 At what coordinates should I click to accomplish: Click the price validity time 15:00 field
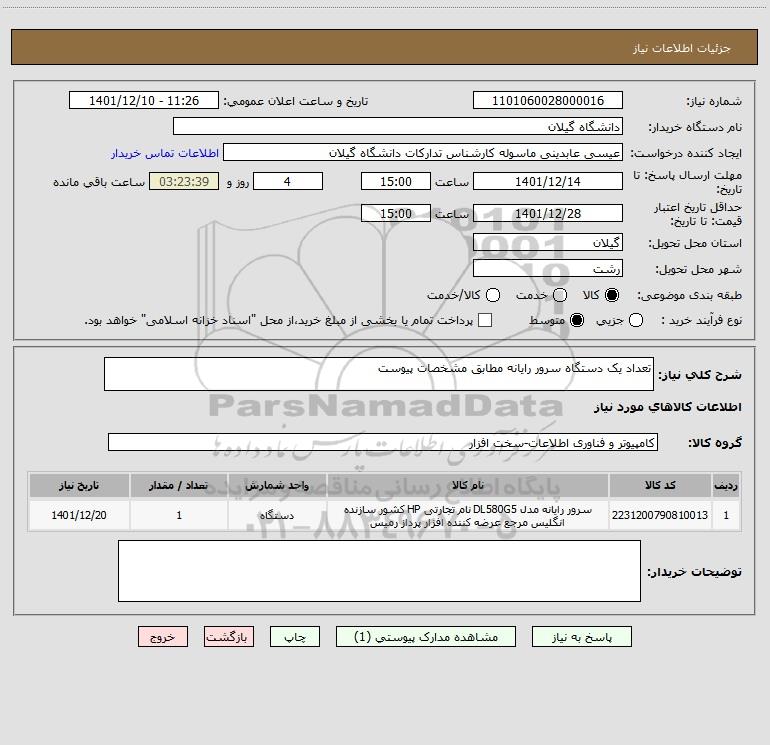coord(396,213)
